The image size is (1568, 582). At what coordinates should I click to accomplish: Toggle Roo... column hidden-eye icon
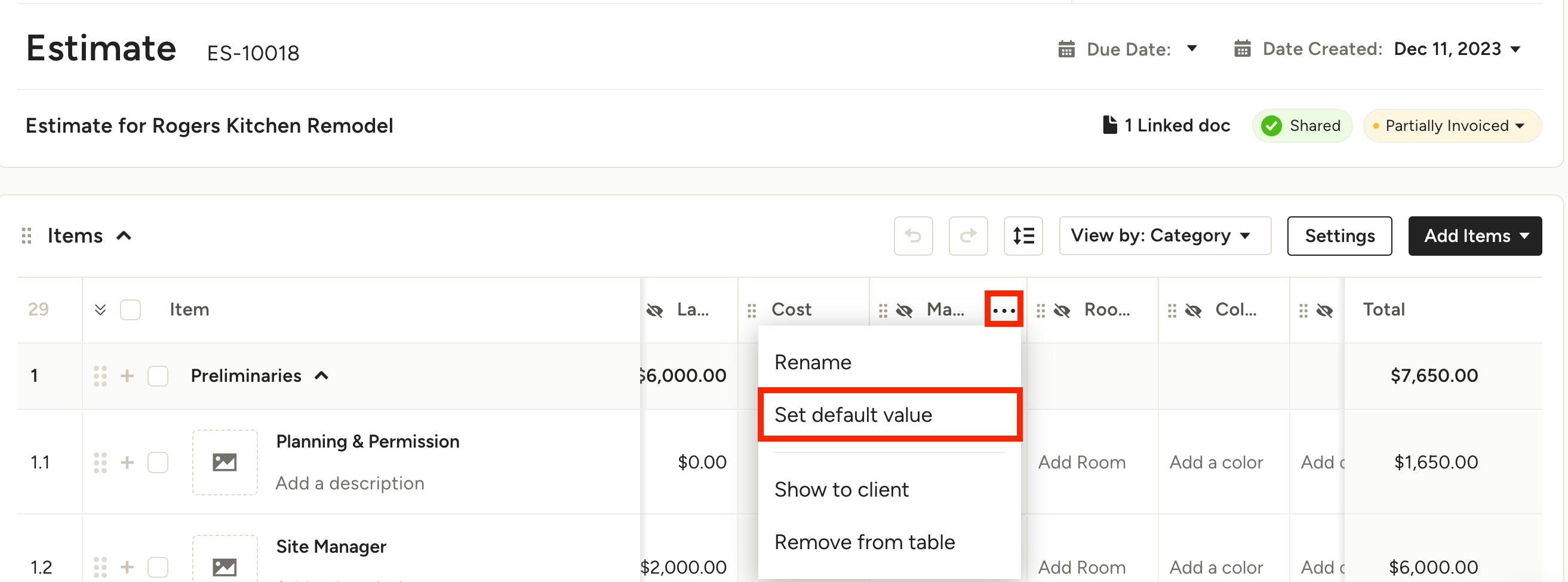click(x=1062, y=311)
